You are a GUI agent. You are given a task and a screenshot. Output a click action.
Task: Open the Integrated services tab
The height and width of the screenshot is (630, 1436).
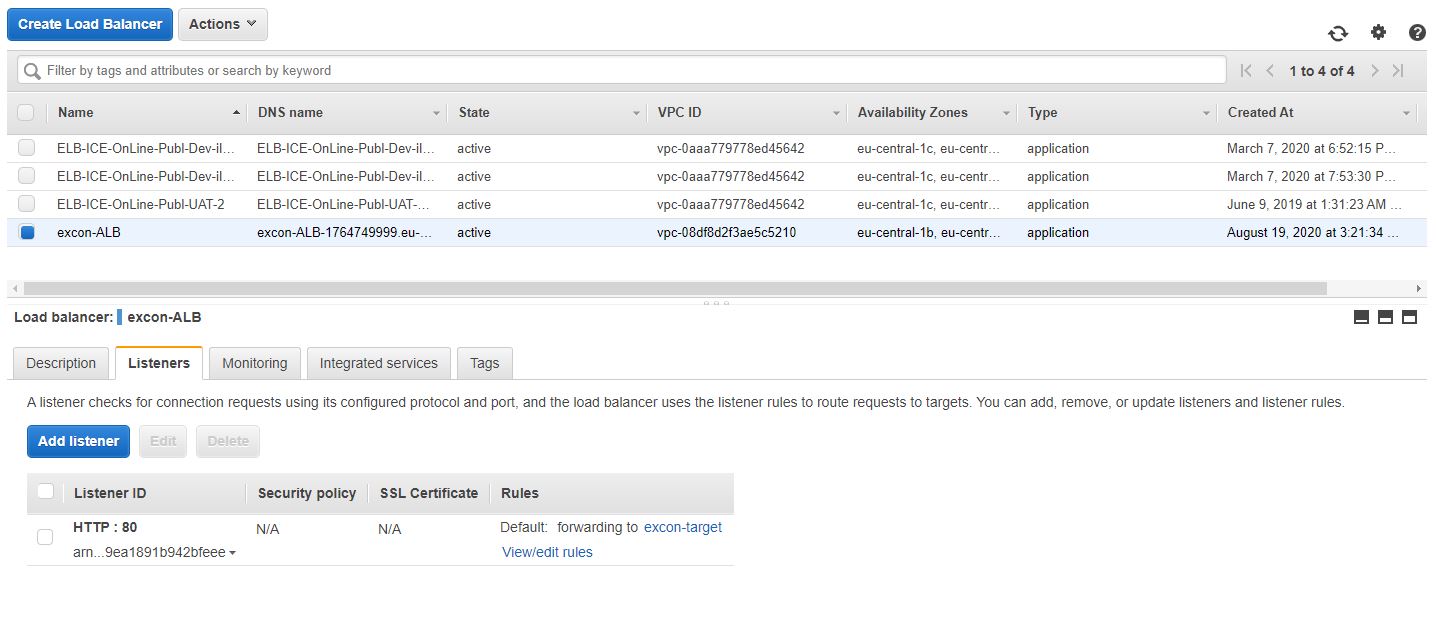point(378,363)
